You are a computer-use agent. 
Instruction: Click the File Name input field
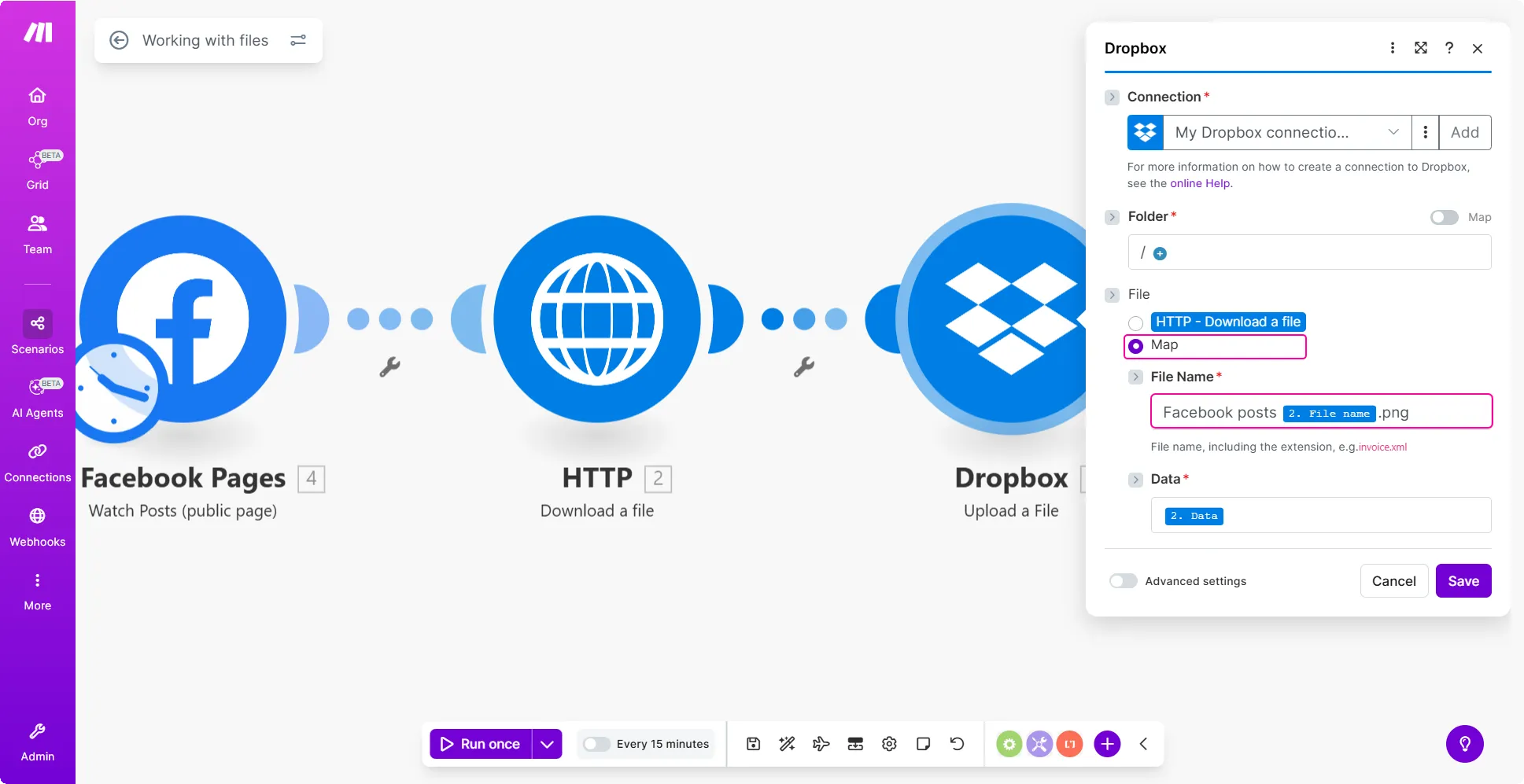(x=1321, y=412)
